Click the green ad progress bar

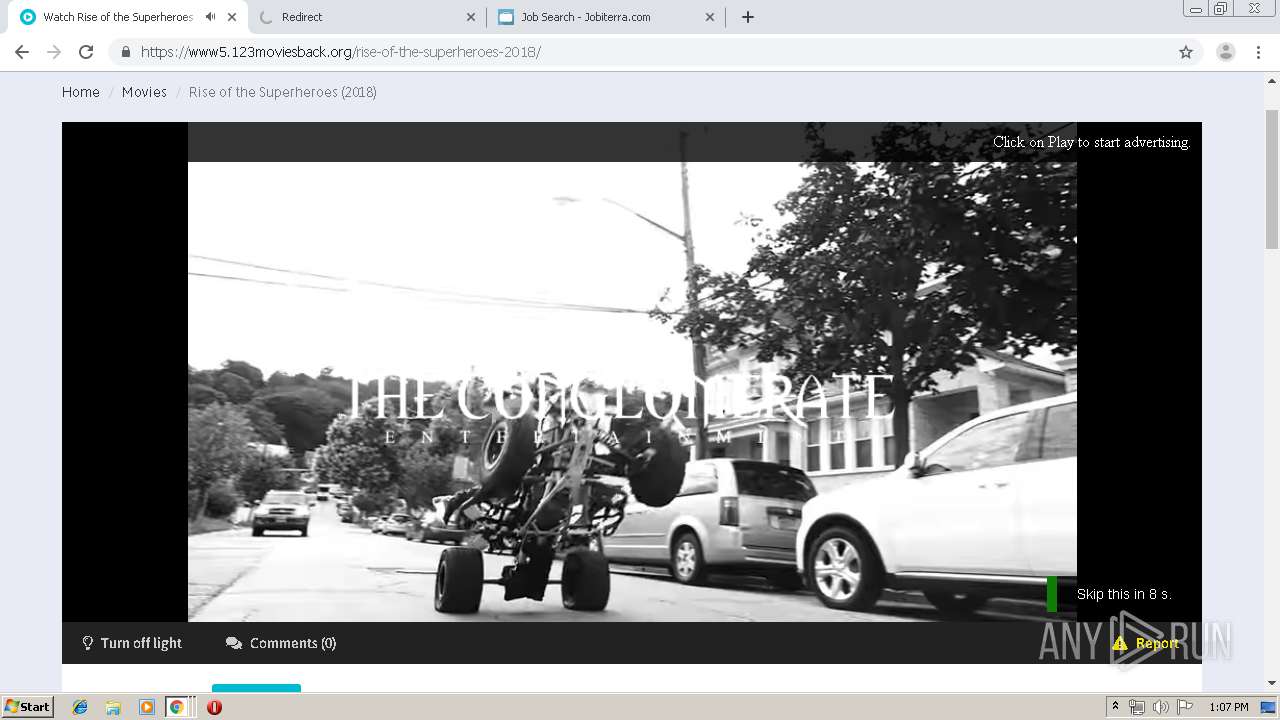point(1052,594)
